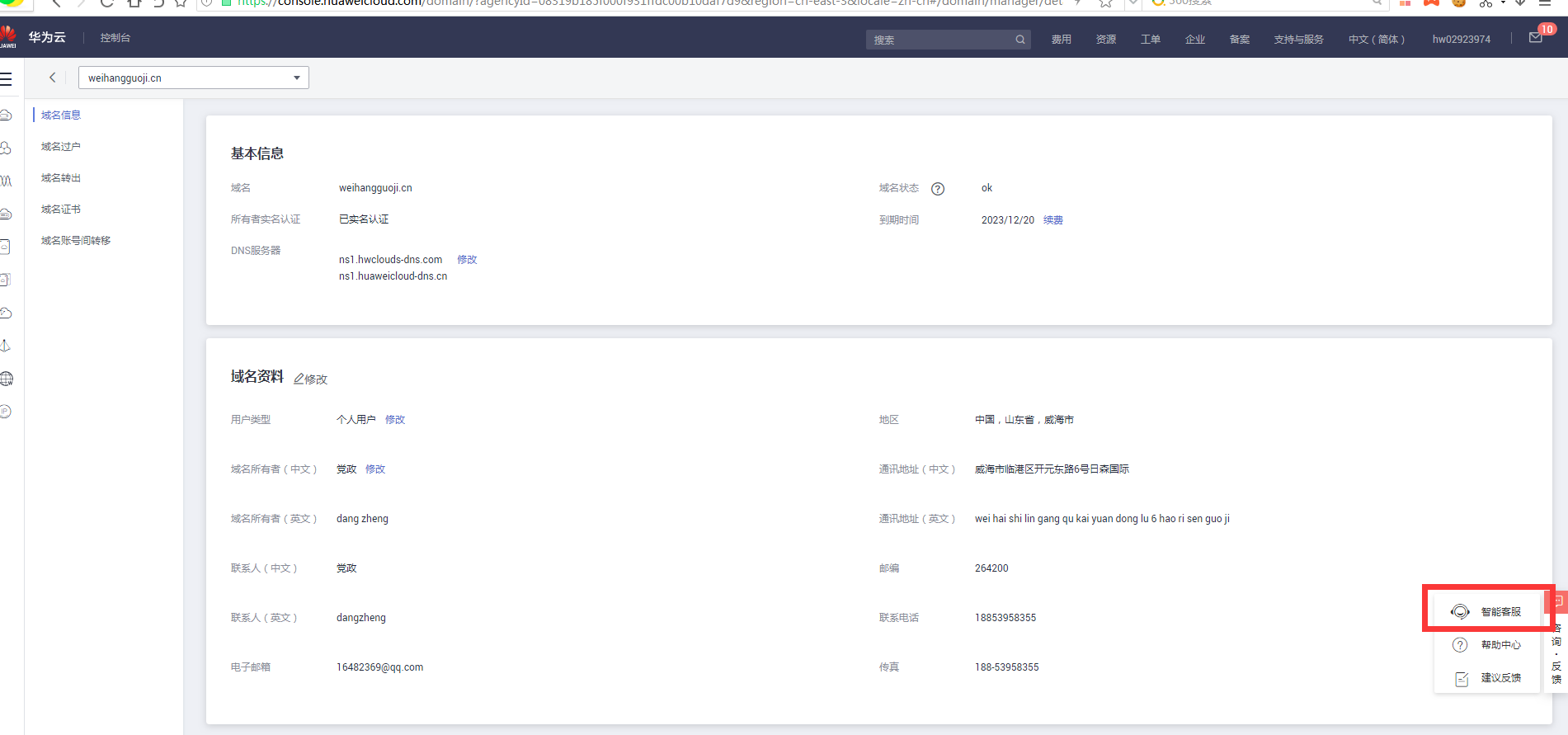Click the orange consult chat tab icon
The width and height of the screenshot is (1568, 735).
pyautogui.click(x=1558, y=602)
